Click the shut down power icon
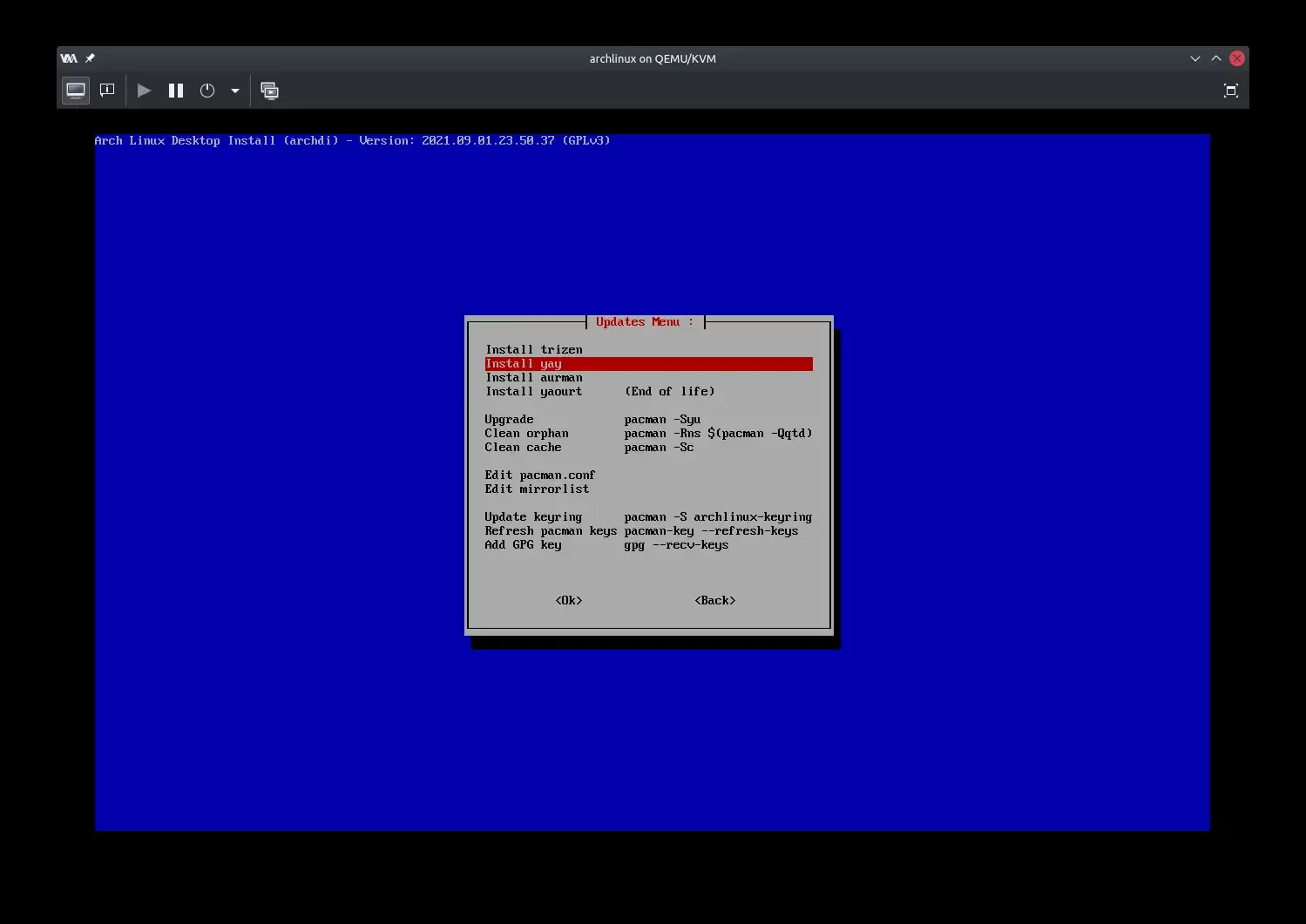 207,91
